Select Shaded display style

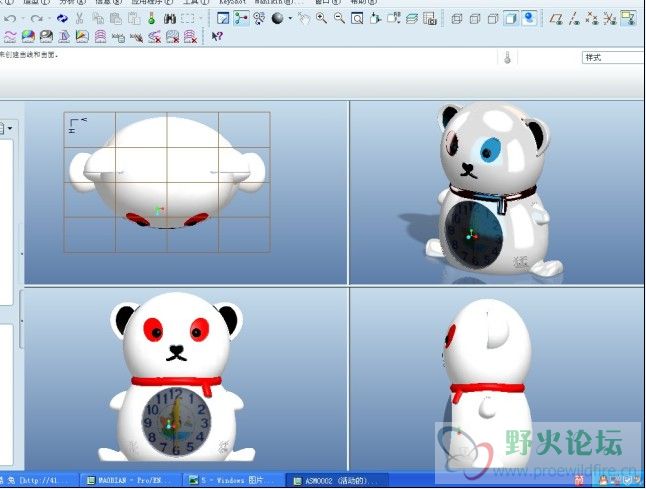point(511,19)
